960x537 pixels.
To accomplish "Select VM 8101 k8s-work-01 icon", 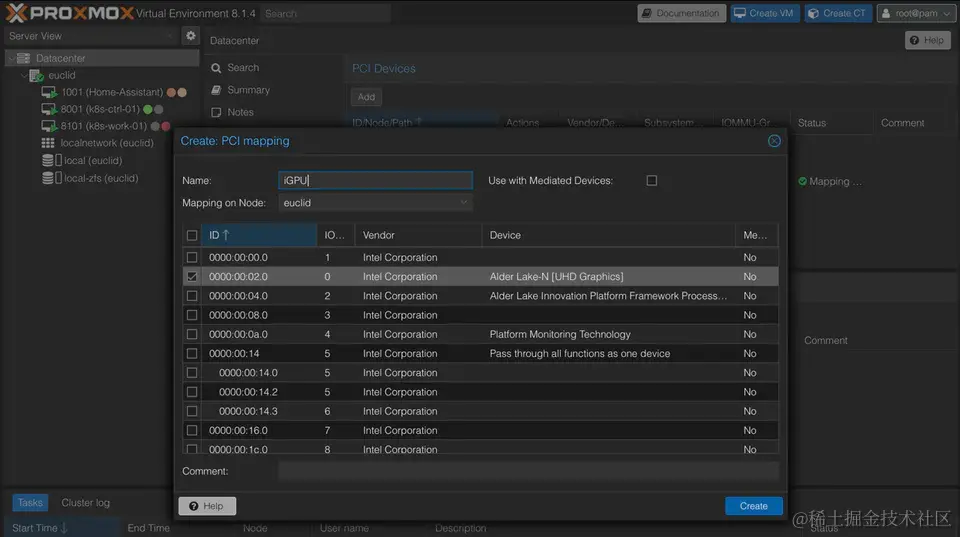I will [49, 126].
